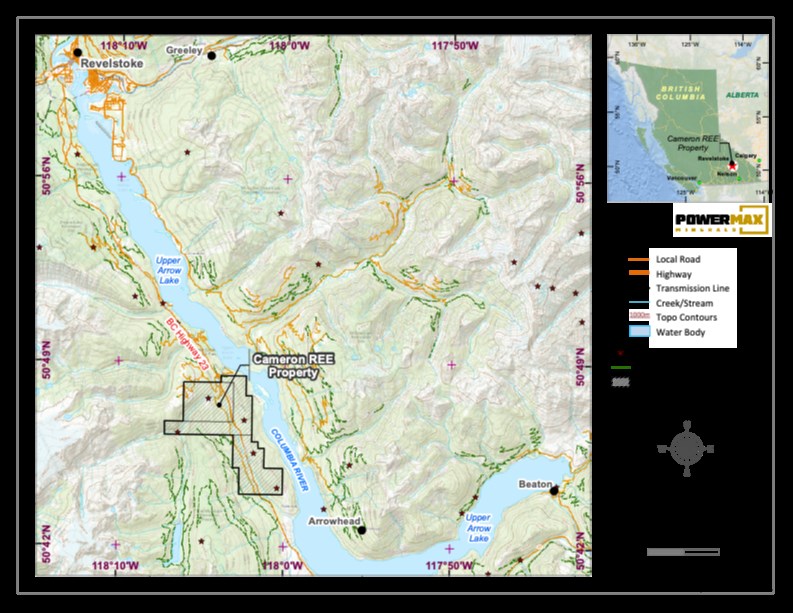Select the Arrowhead location marker

[362, 531]
